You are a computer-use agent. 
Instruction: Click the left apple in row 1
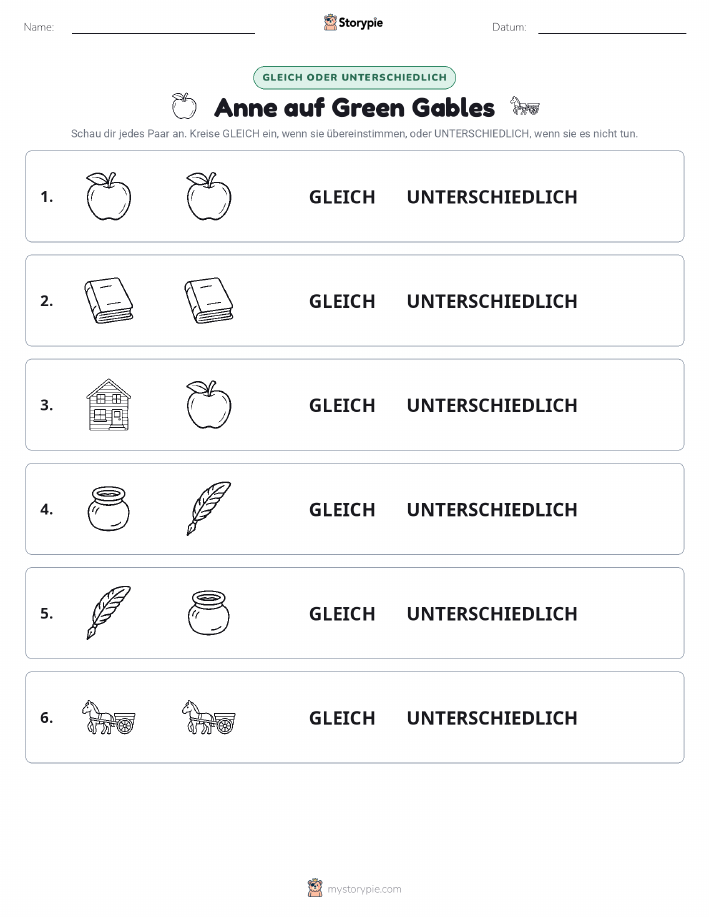point(109,196)
